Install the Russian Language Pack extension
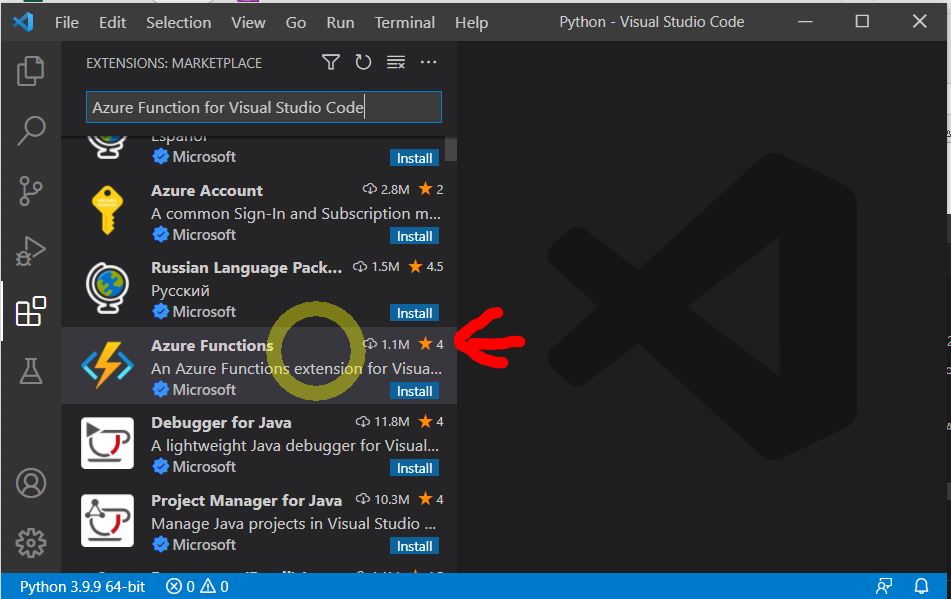This screenshot has width=951, height=599. pyautogui.click(x=414, y=313)
